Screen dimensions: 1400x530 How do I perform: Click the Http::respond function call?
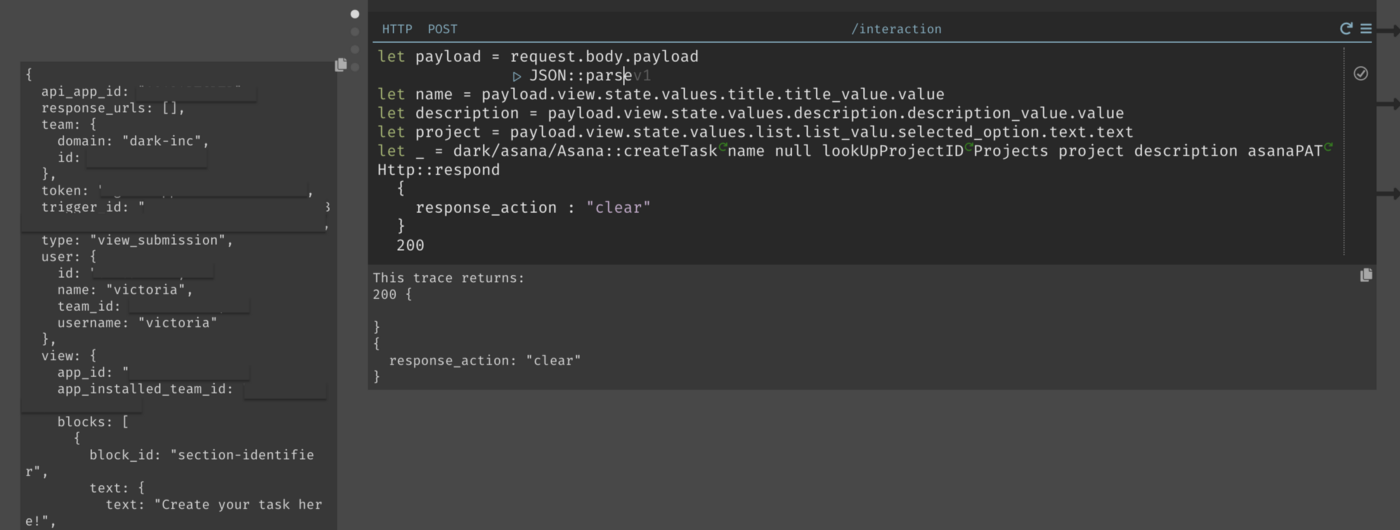pyautogui.click(x=438, y=170)
